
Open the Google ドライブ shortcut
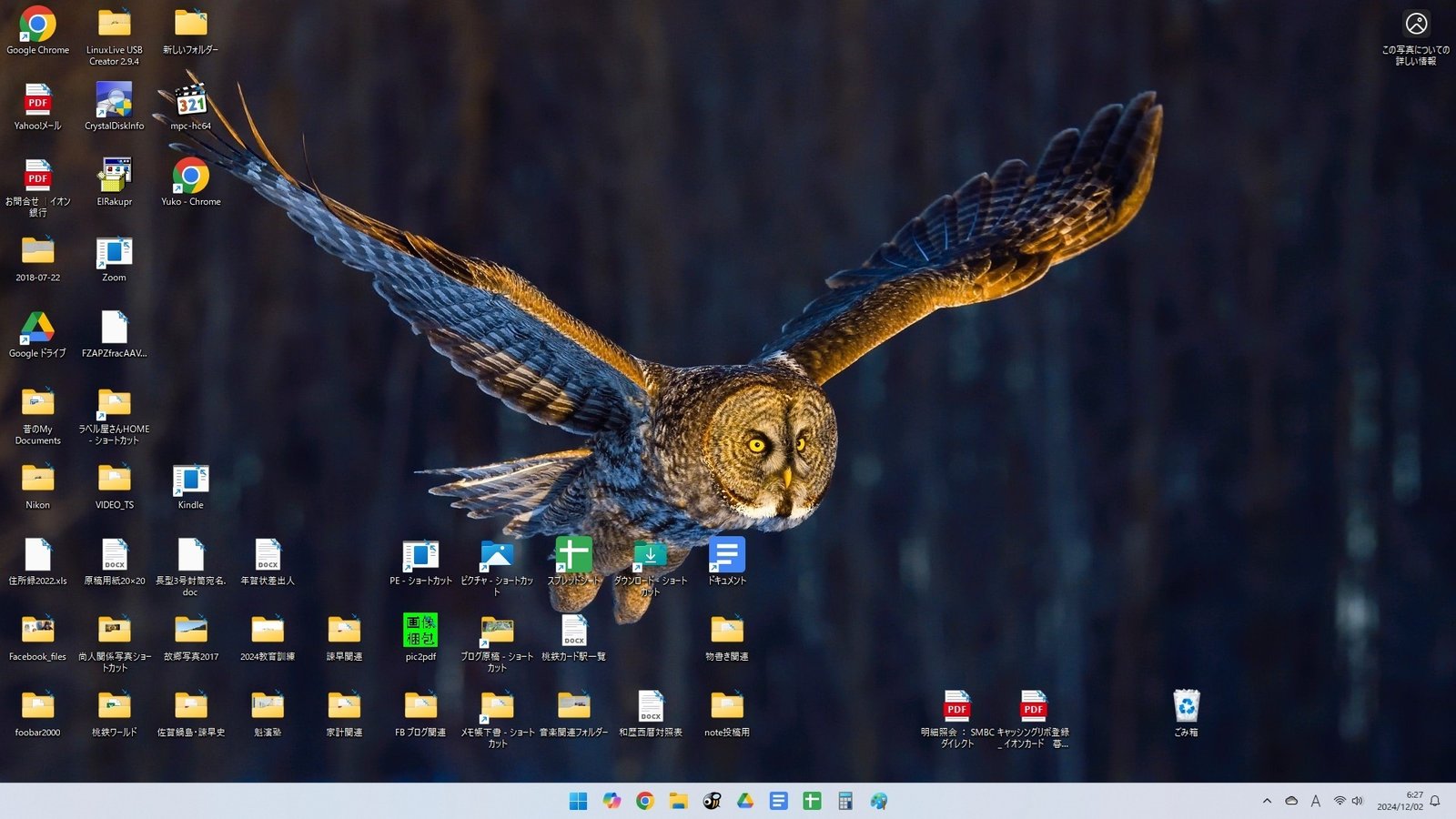[x=37, y=335]
